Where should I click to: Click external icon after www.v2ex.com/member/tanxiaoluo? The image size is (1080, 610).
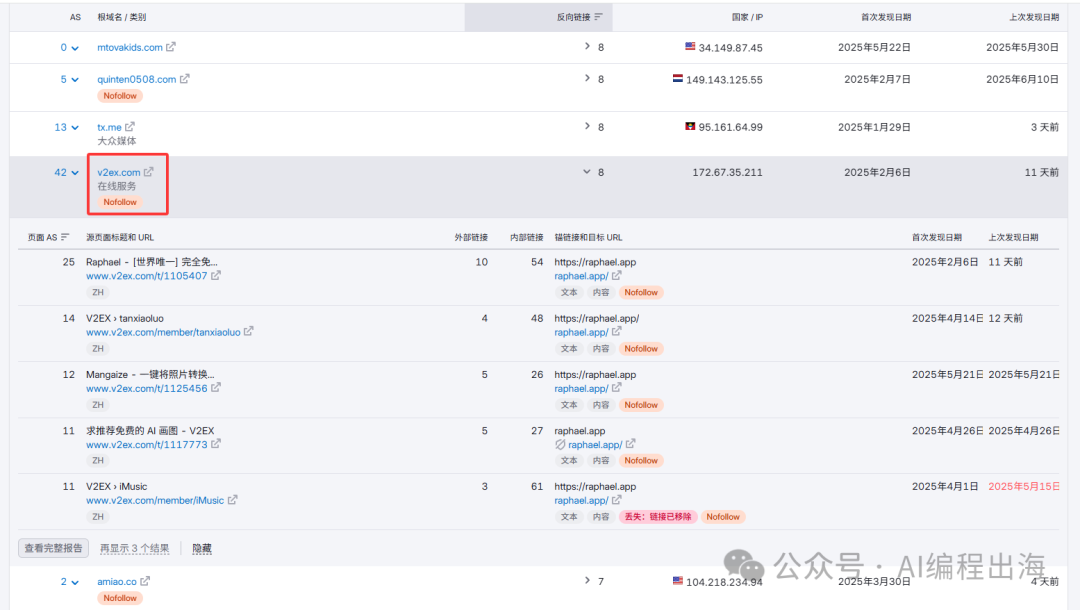(249, 332)
